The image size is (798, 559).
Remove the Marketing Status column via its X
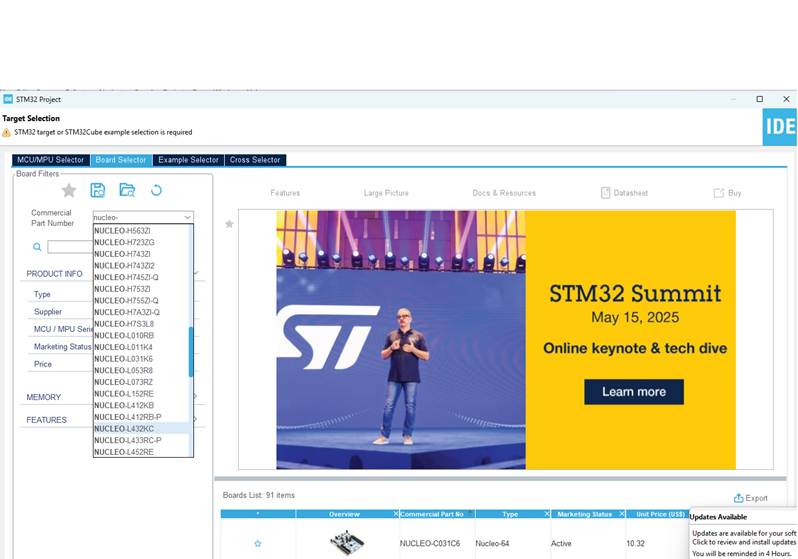(x=621, y=514)
